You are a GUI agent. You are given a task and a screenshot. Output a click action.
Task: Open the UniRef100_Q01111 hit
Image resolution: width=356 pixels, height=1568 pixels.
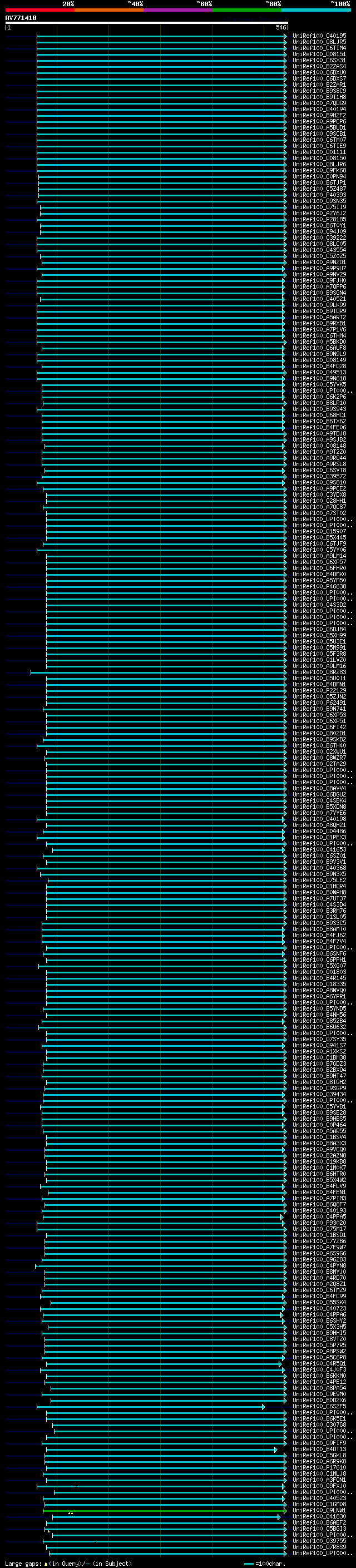[x=319, y=152]
